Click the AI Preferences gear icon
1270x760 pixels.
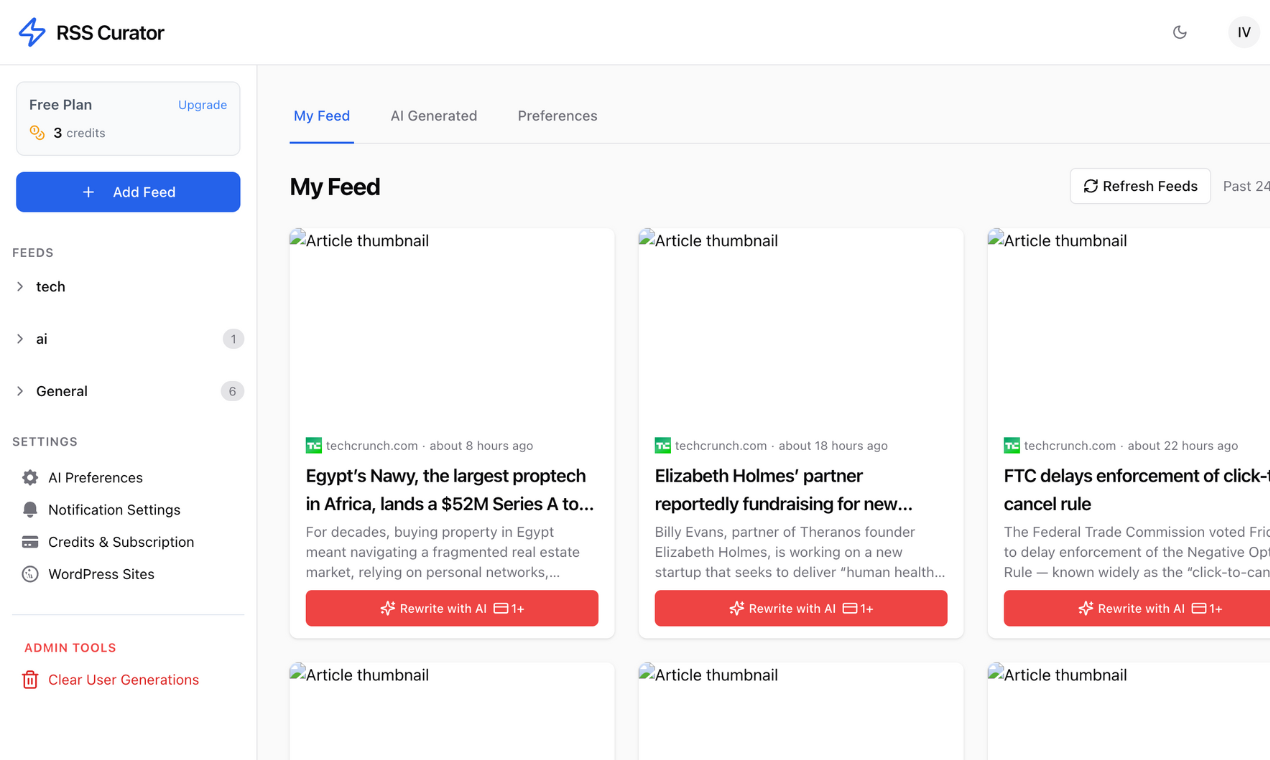30,477
